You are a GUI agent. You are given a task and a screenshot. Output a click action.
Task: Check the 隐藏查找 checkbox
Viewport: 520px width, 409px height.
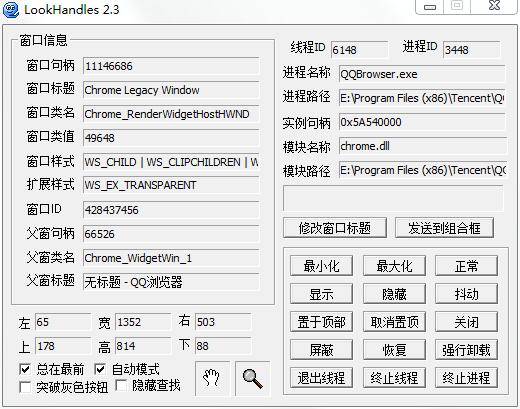point(121,385)
